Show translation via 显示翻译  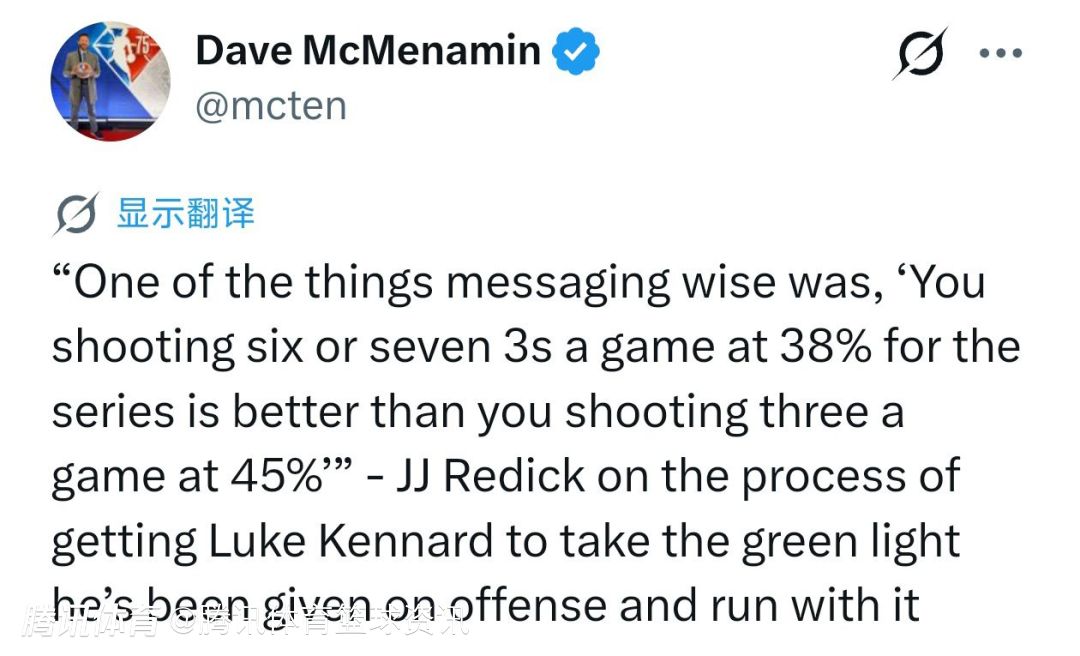[x=186, y=214]
